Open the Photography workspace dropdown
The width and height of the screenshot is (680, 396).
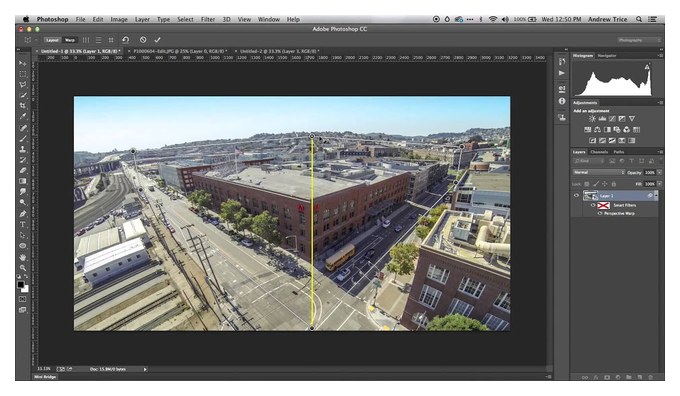point(639,40)
